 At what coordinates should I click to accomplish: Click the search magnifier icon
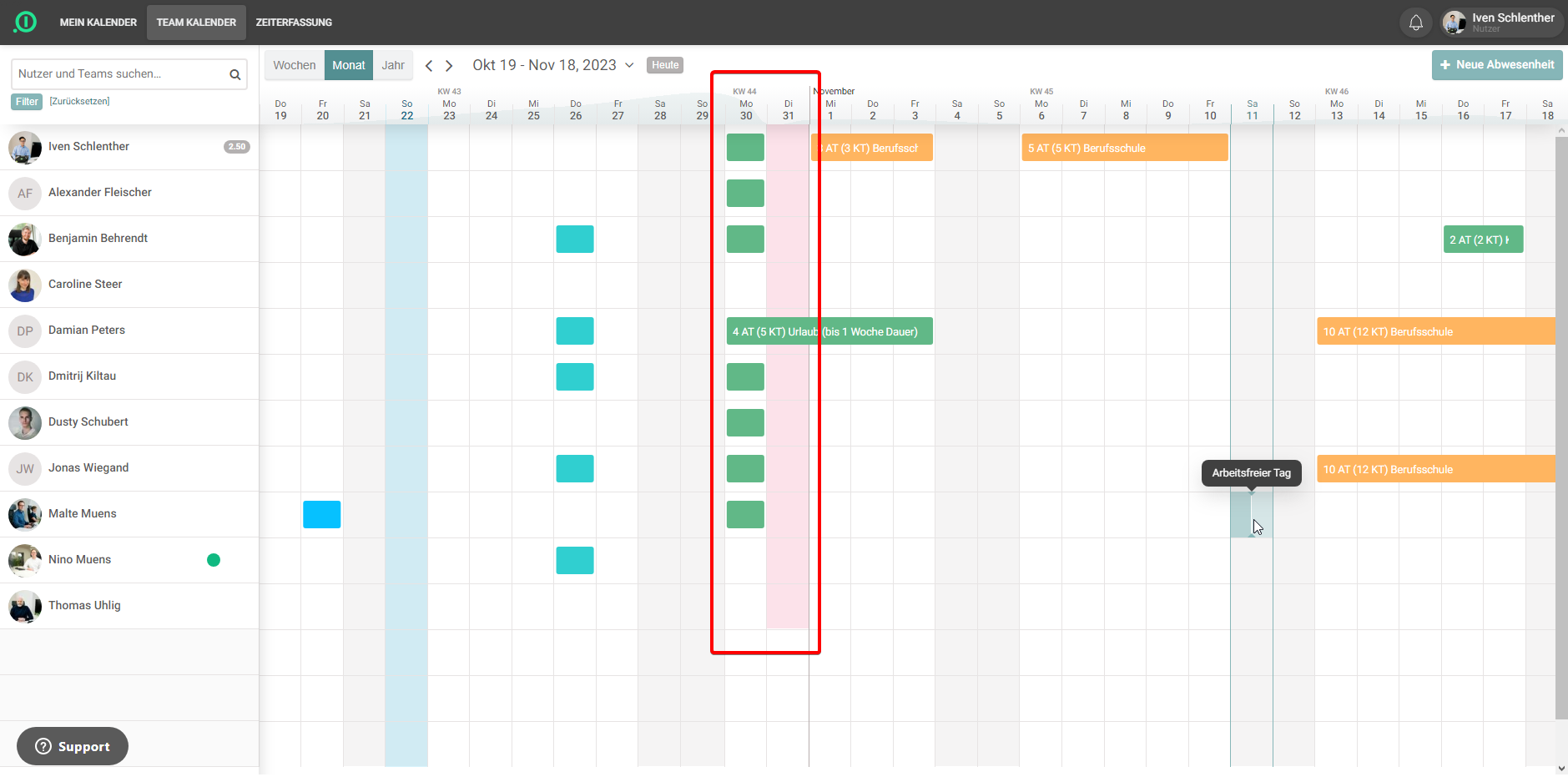[x=235, y=75]
